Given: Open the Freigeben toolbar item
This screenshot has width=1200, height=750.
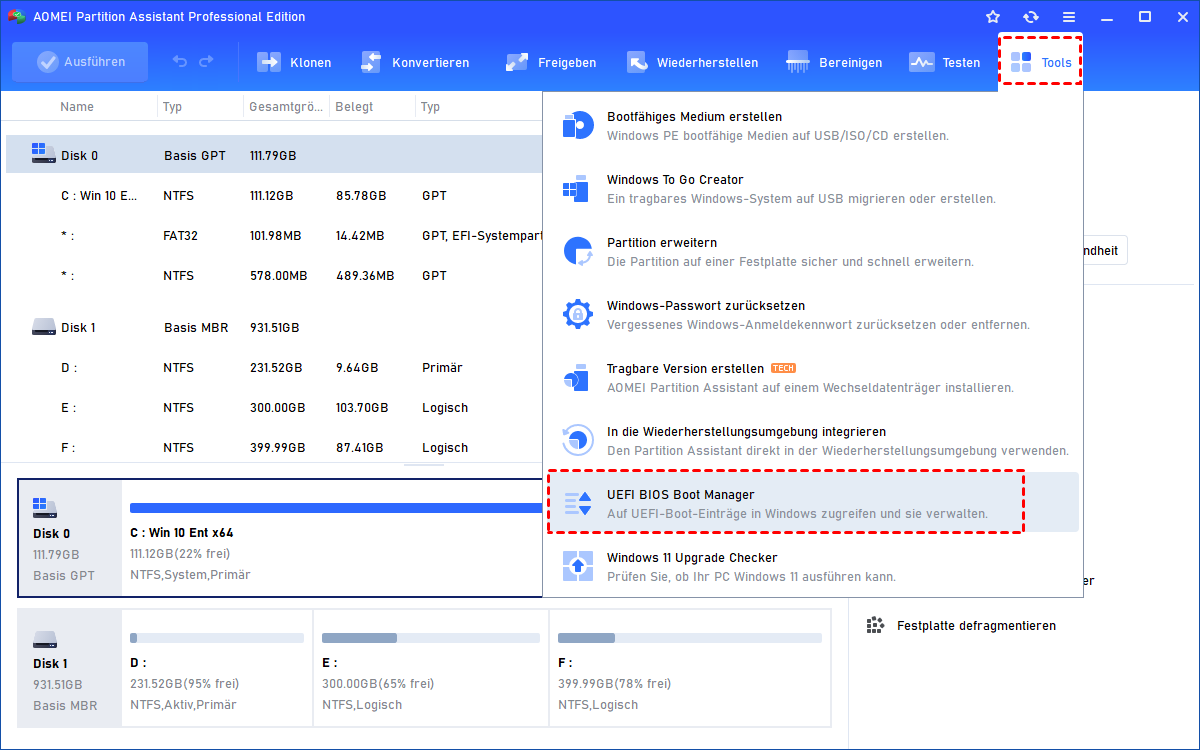Looking at the screenshot, I should (550, 62).
